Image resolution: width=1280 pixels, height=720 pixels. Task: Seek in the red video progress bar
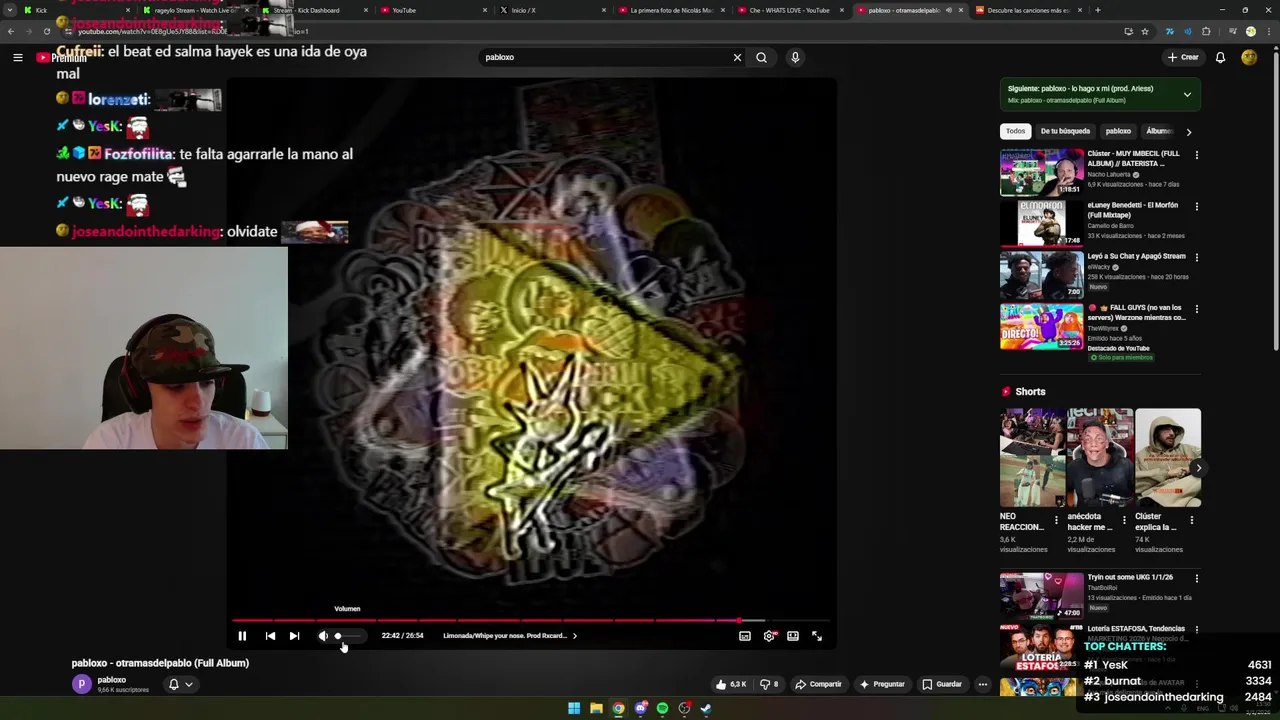click(531, 620)
